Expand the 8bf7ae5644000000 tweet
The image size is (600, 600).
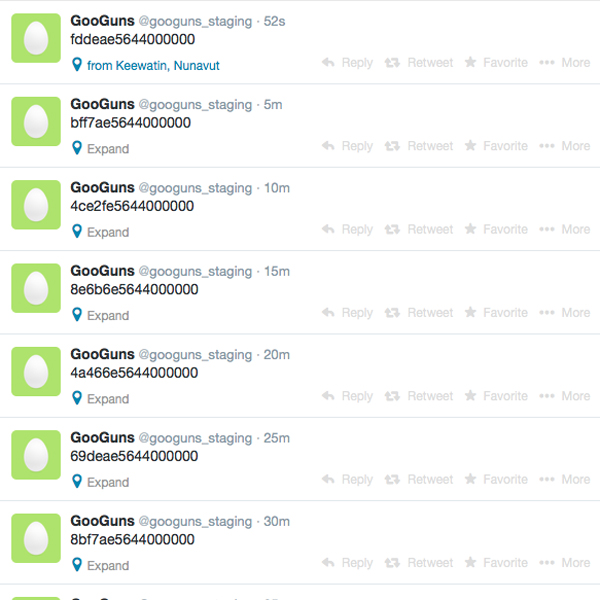pos(108,565)
